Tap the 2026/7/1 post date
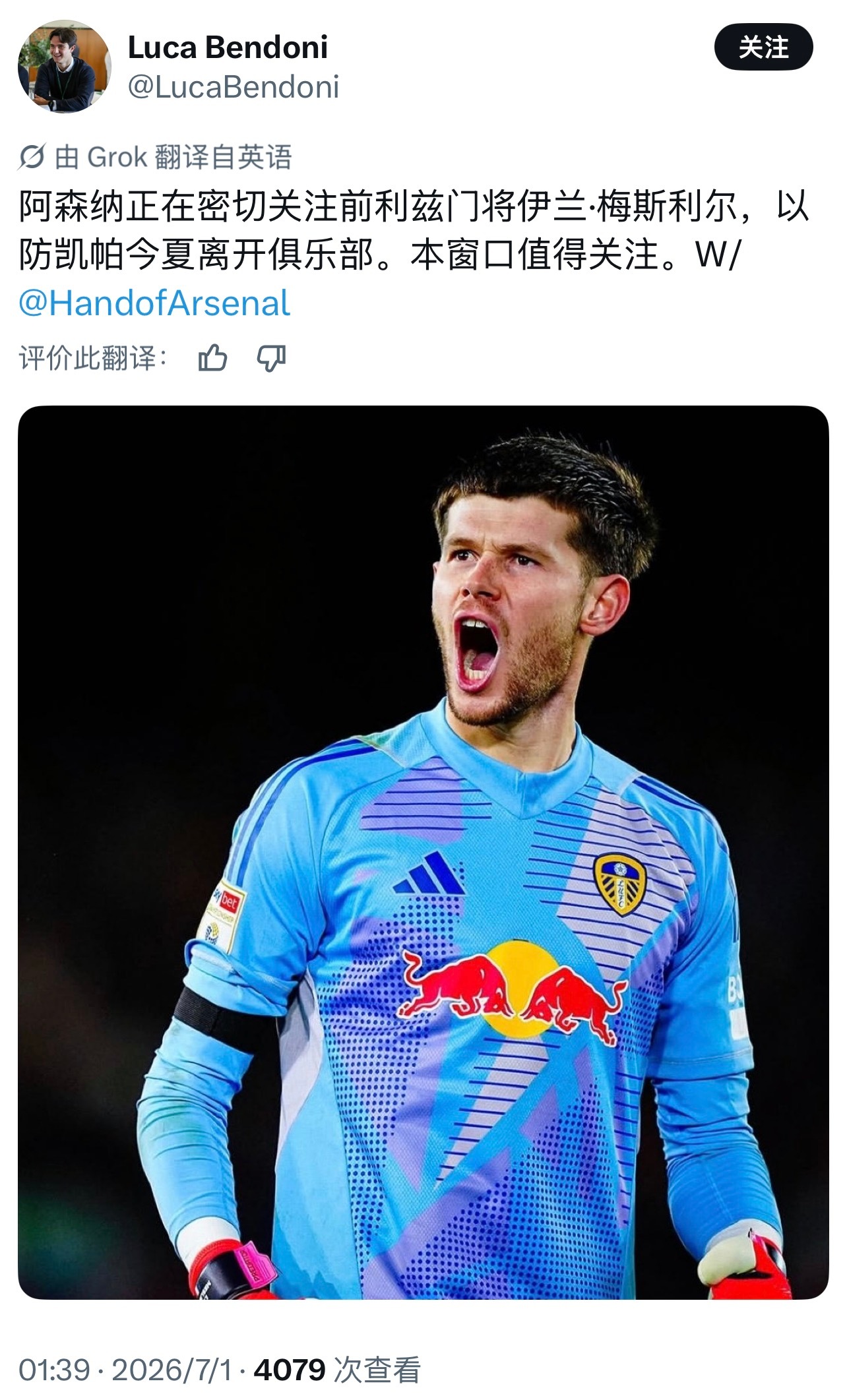This screenshot has width=847, height=1400. [172, 1370]
